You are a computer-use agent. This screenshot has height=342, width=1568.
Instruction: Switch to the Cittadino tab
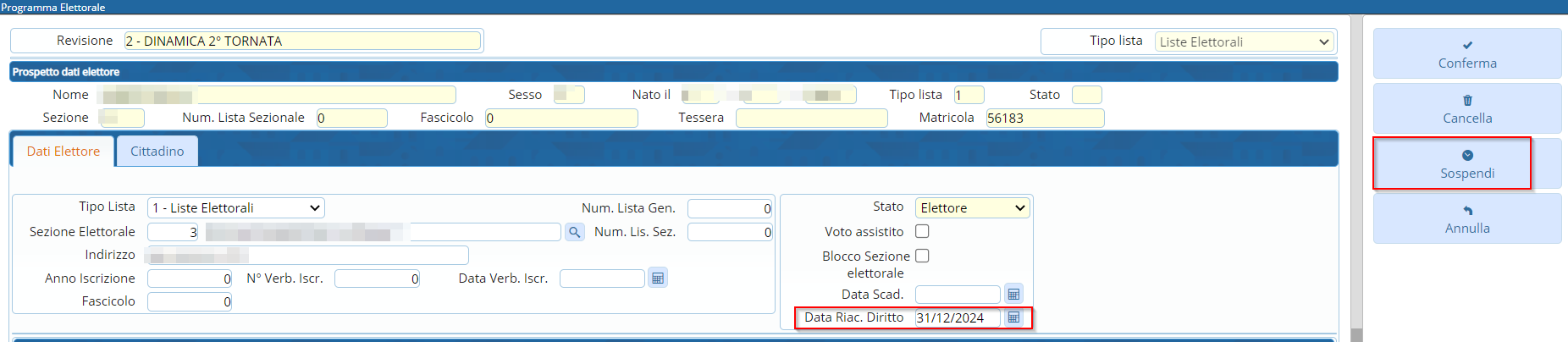pos(157,152)
